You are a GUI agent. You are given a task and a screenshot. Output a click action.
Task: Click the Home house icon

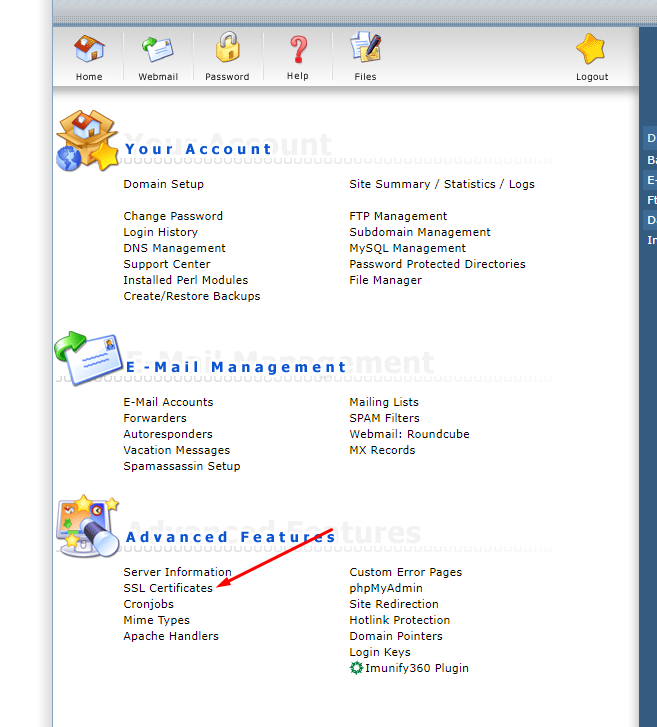(89, 50)
